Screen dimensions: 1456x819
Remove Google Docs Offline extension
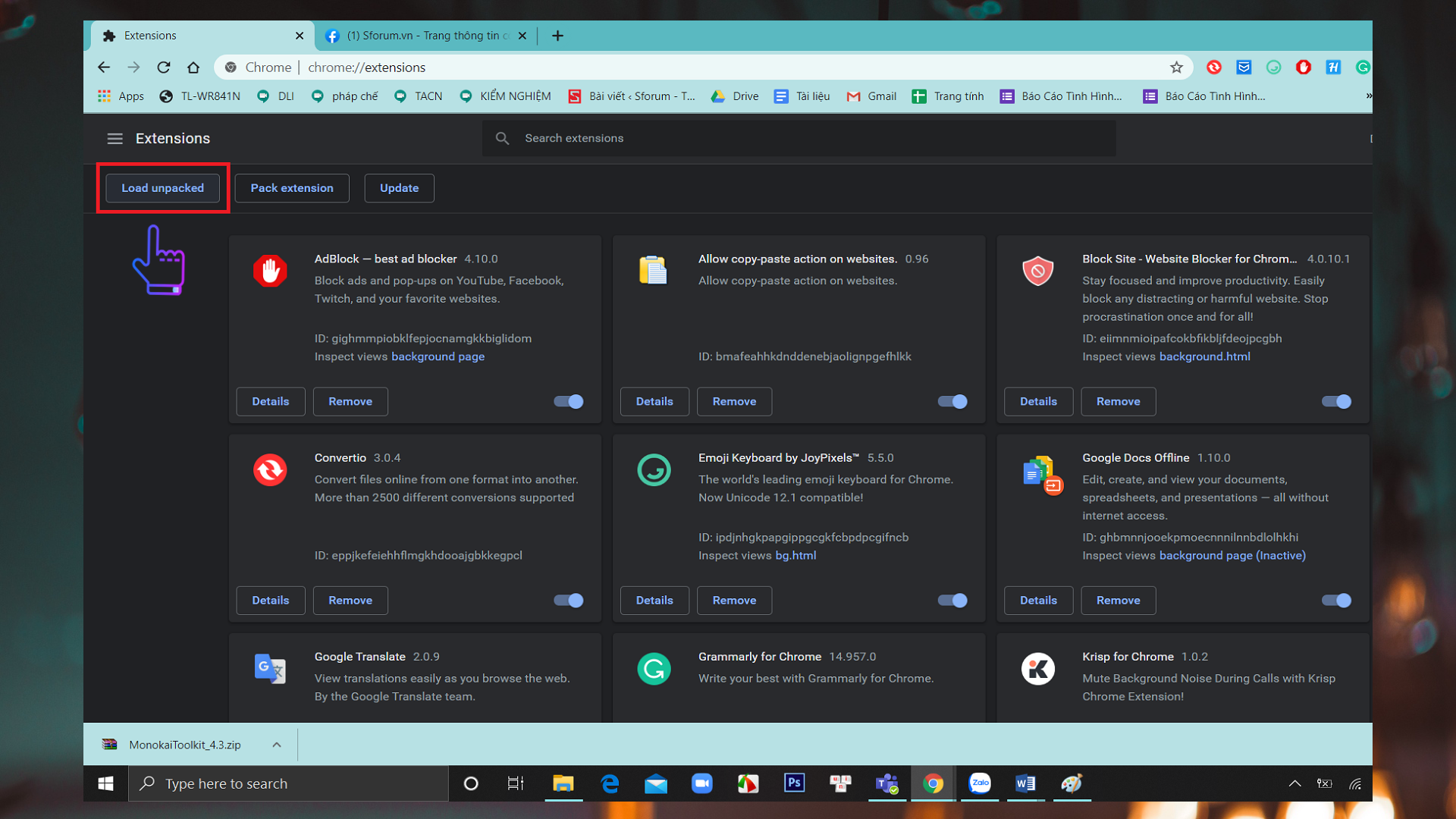pos(1118,600)
